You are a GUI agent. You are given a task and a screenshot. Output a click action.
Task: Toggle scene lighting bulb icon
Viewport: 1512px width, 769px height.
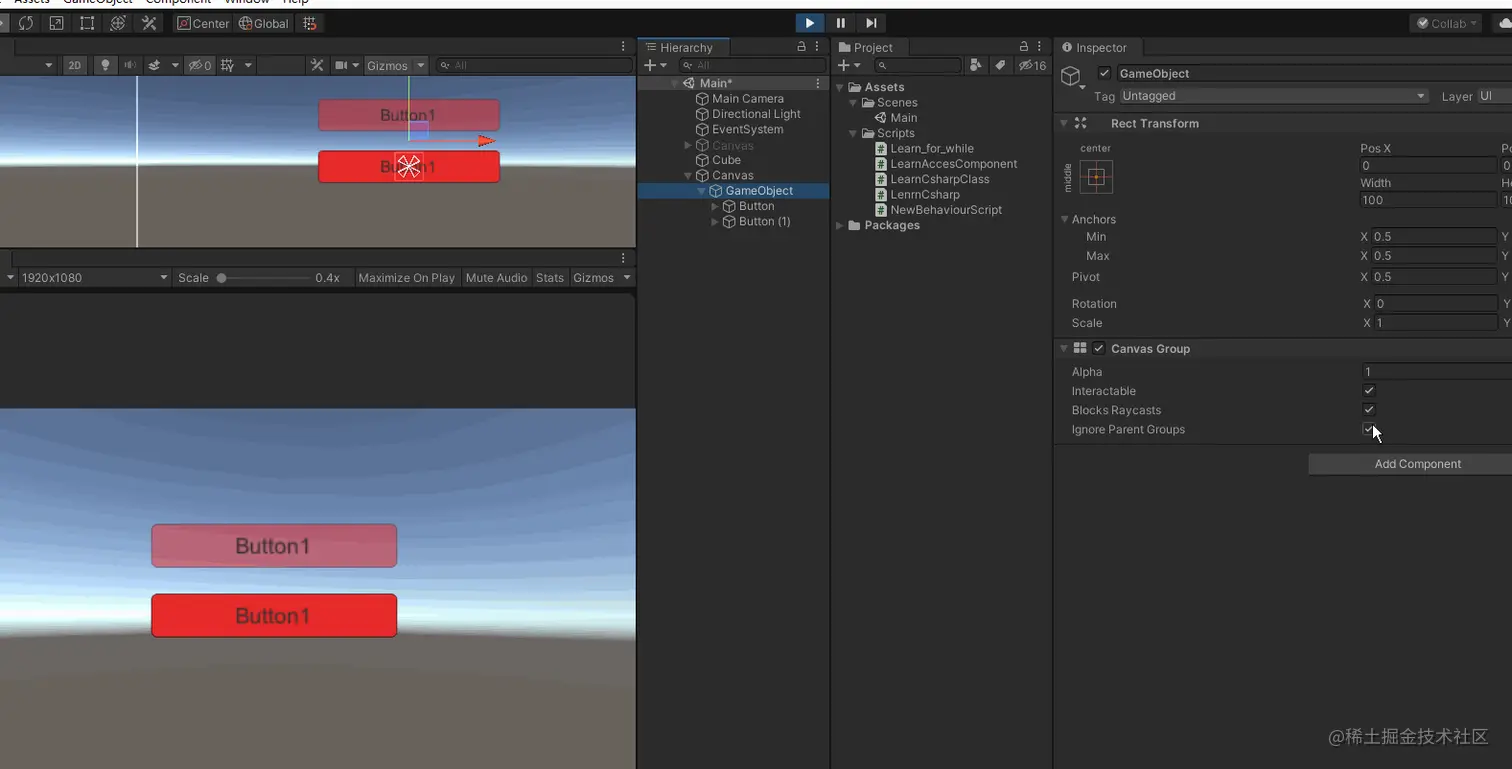pyautogui.click(x=105, y=65)
